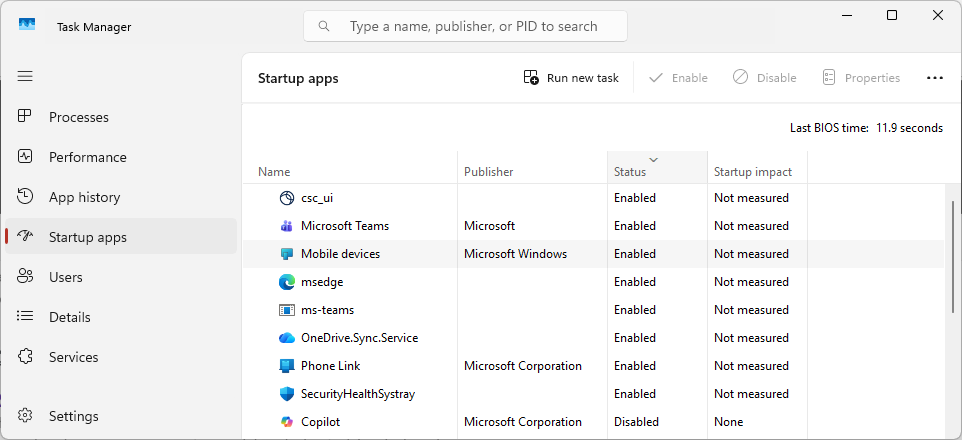Open the App history page
Screen dimensions: 962x440
coord(121,197)
